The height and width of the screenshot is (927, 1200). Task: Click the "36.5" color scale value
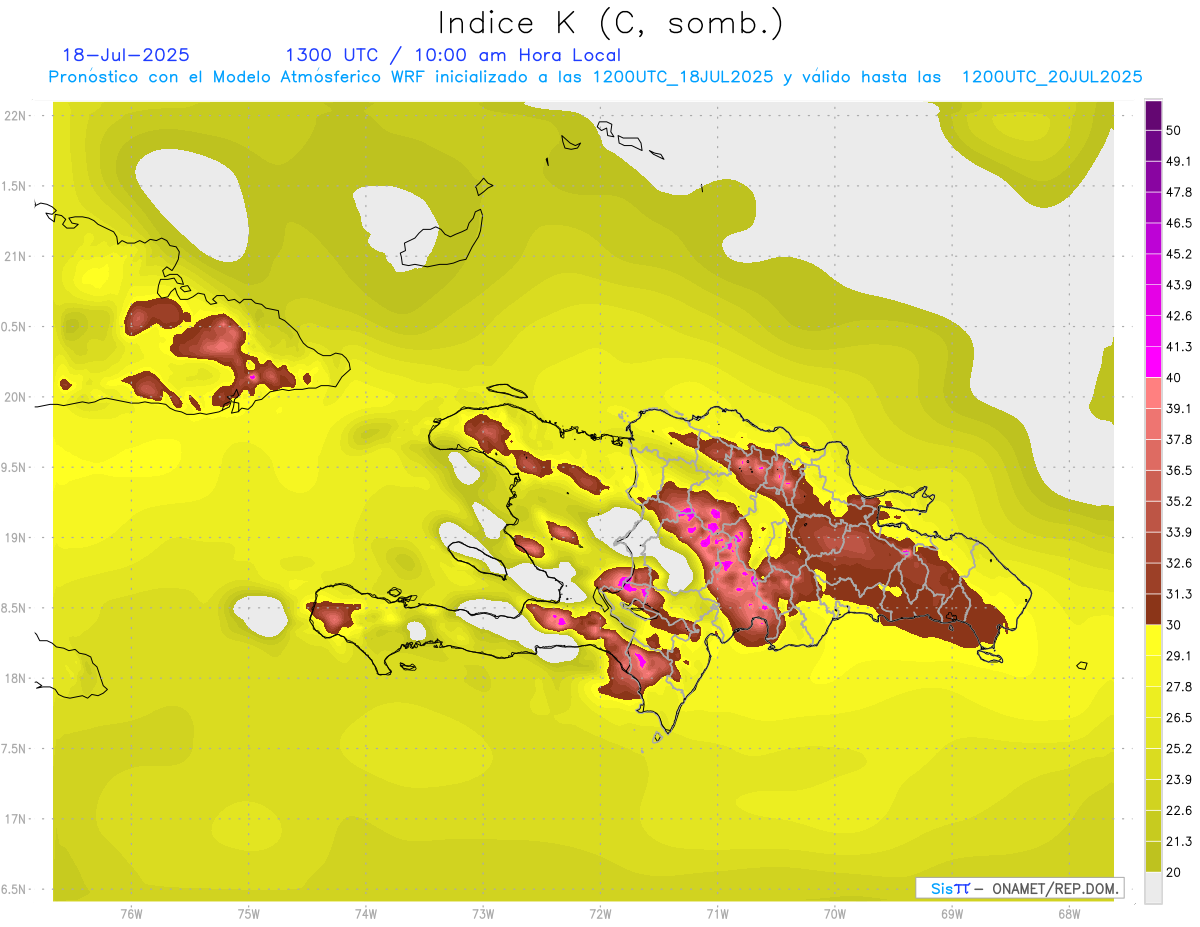1179,470
